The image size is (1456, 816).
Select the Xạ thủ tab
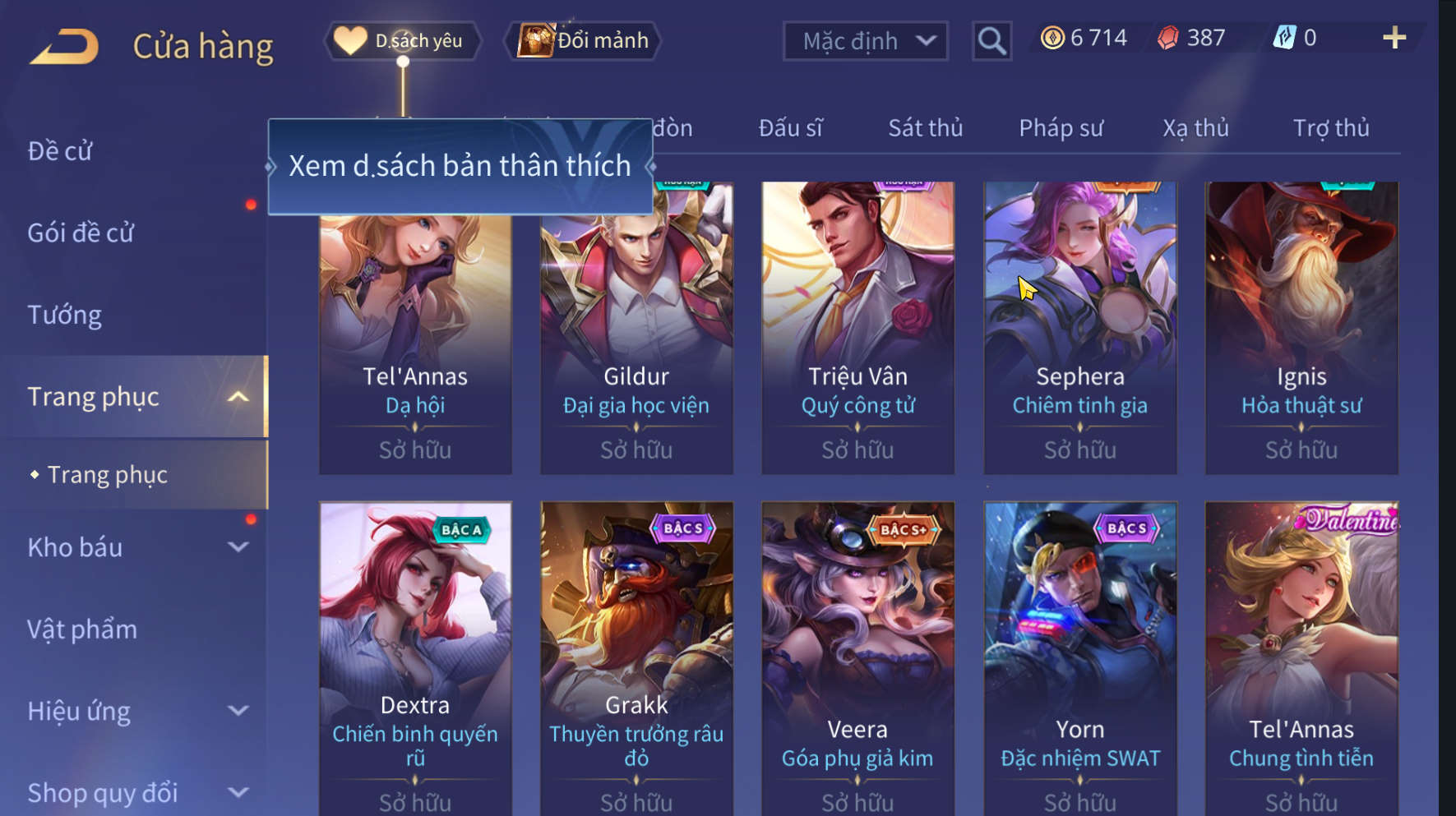tap(1195, 128)
